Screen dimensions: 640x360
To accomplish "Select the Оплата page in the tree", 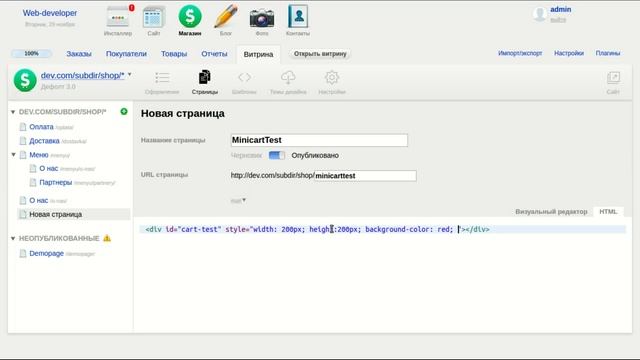I will point(41,127).
